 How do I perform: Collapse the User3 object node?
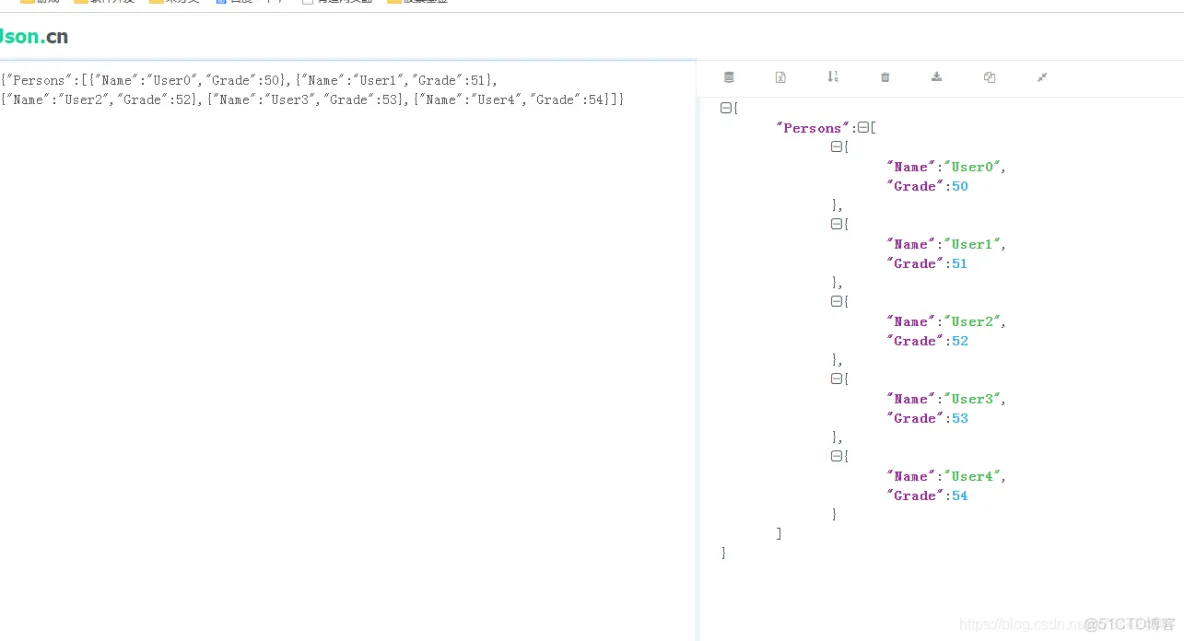point(836,378)
